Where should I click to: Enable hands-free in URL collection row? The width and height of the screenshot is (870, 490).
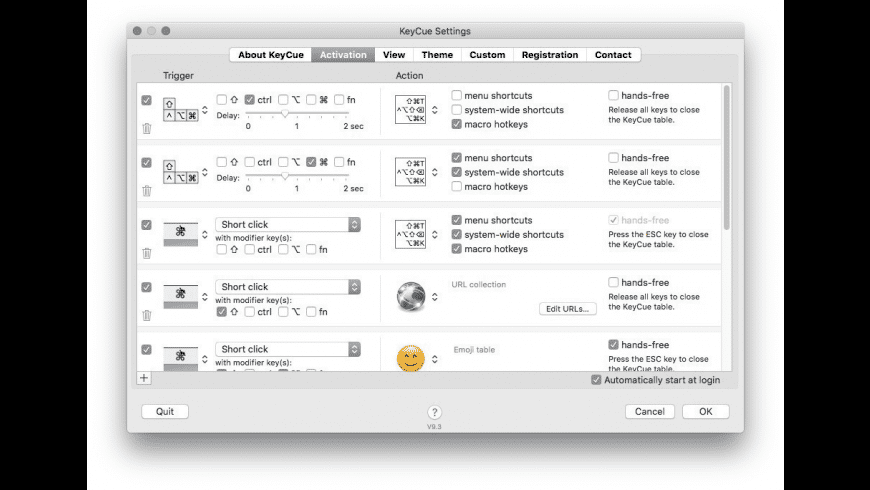coord(613,282)
